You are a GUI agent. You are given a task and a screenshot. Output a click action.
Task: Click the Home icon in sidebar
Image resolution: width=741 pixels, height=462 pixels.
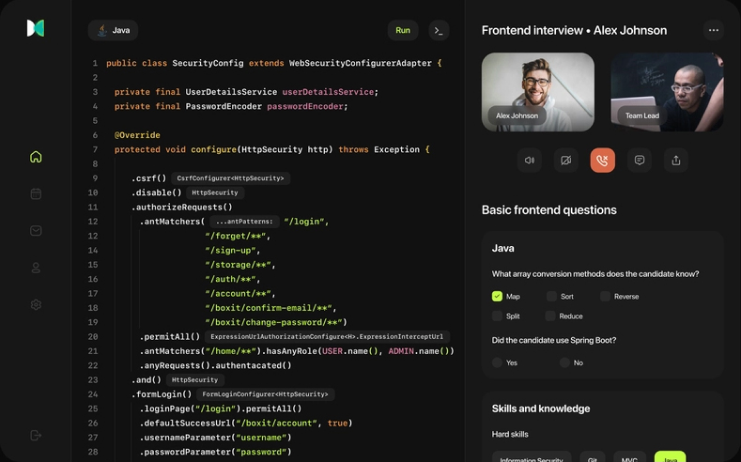coord(36,157)
